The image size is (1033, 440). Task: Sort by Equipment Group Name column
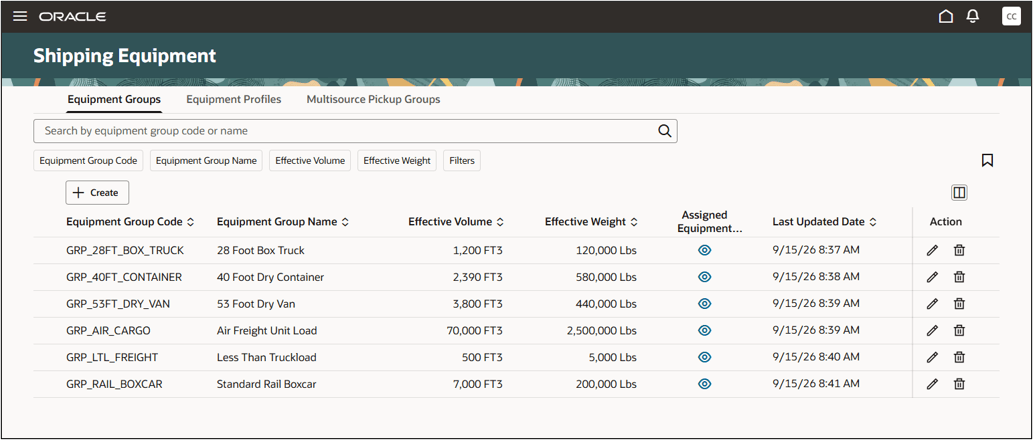pos(345,223)
